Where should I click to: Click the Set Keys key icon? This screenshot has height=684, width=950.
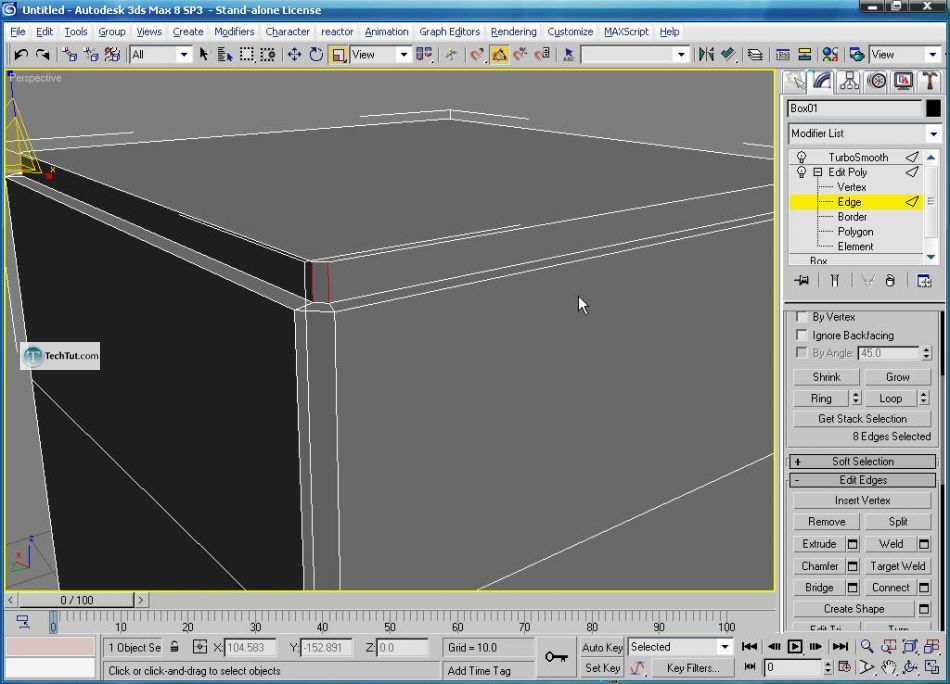point(556,657)
